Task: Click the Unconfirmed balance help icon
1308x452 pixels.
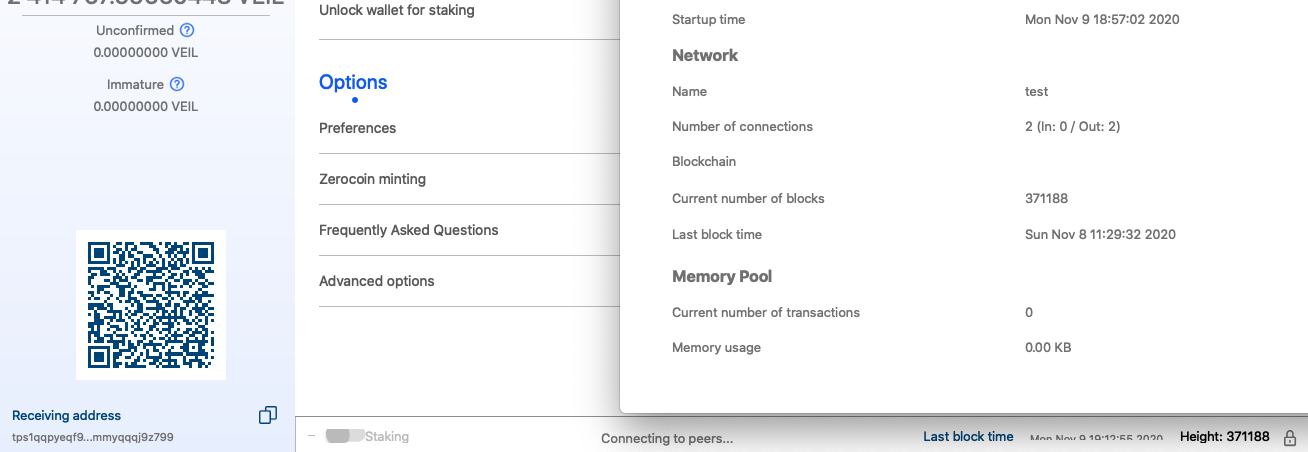Action: click(x=187, y=31)
